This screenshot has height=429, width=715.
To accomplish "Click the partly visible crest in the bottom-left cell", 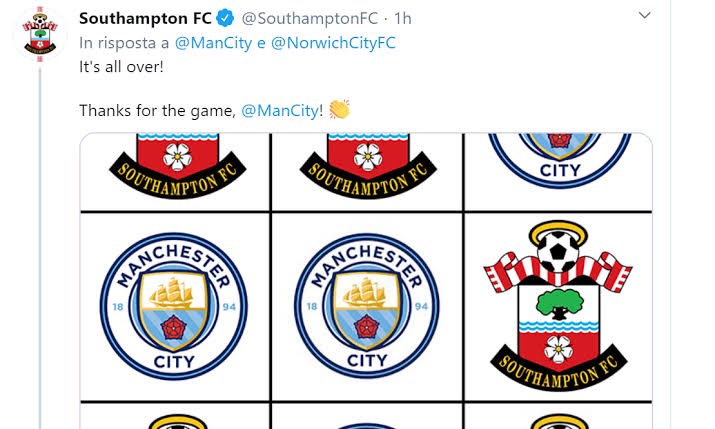I will 176,420.
